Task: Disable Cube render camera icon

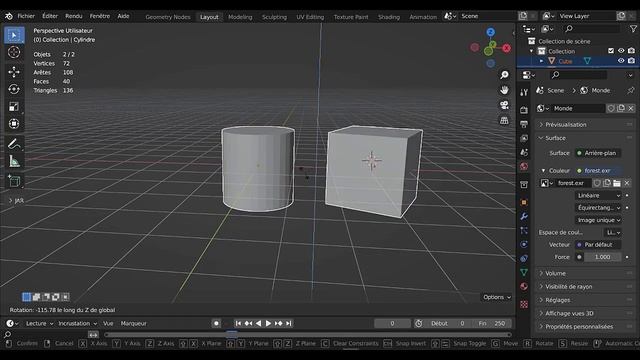Action: (631, 60)
